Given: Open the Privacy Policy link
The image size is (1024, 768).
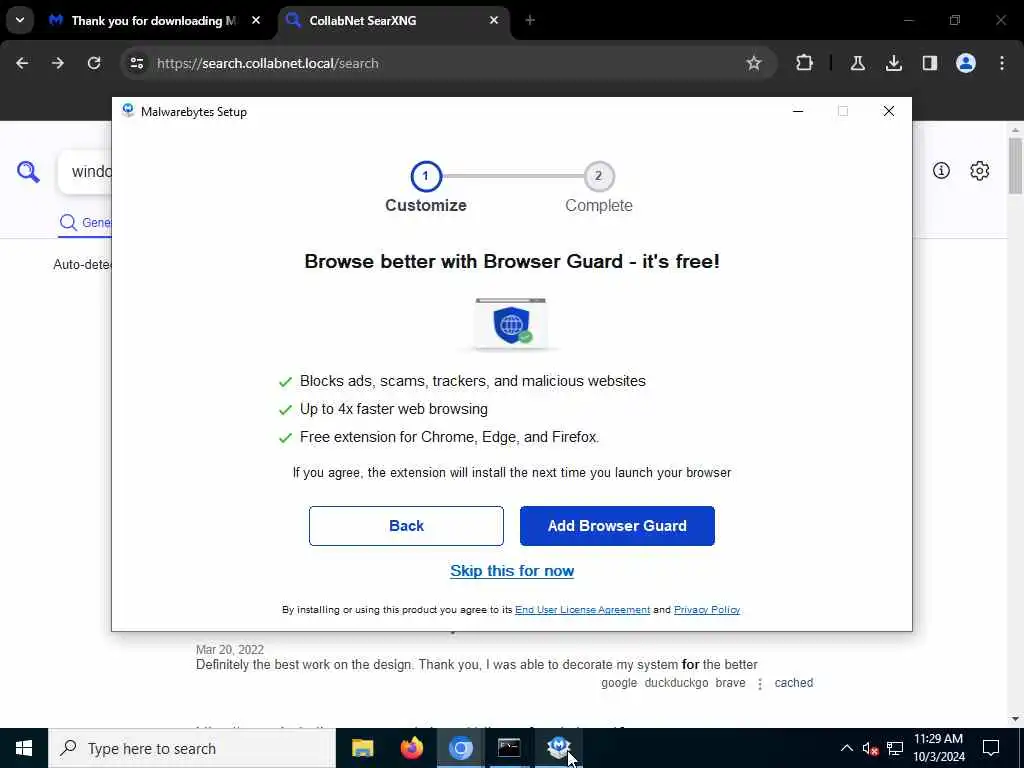Looking at the screenshot, I should click(x=707, y=609).
